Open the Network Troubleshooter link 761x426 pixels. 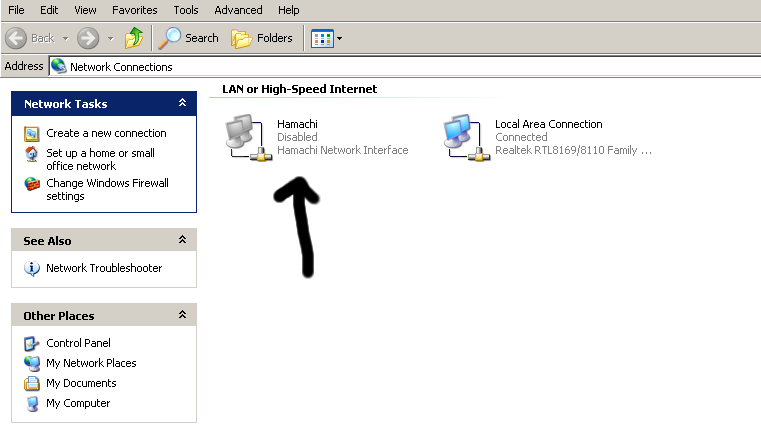(104, 268)
